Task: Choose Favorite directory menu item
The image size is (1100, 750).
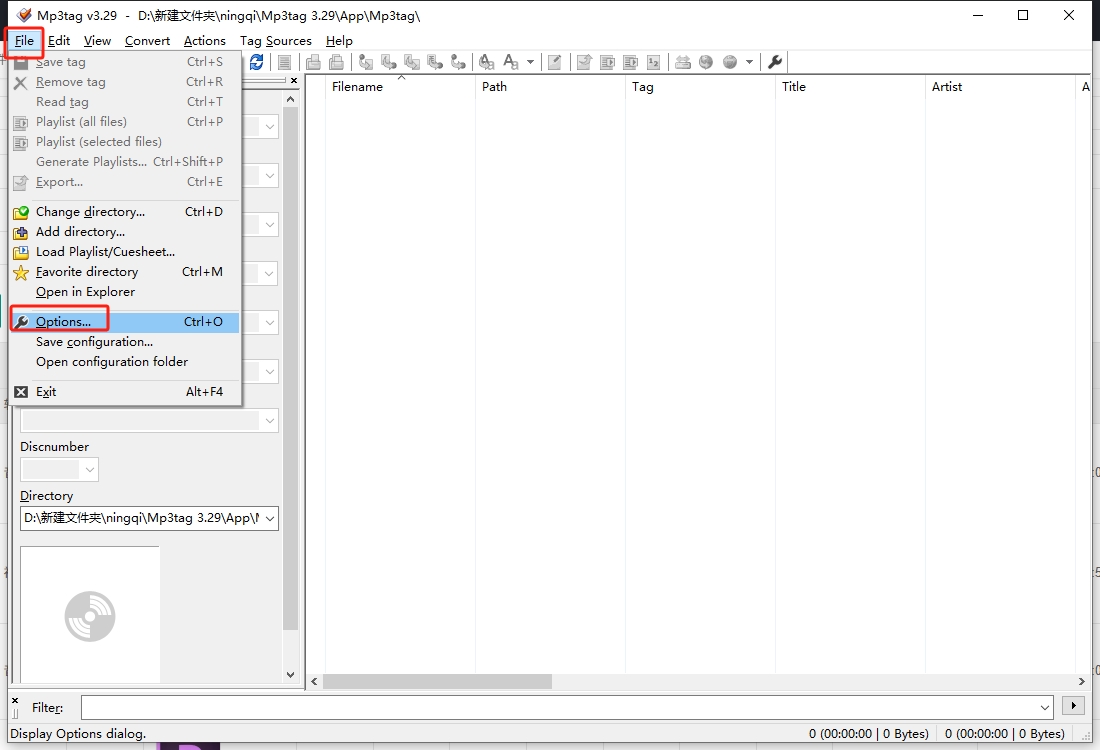Action: pyautogui.click(x=126, y=272)
